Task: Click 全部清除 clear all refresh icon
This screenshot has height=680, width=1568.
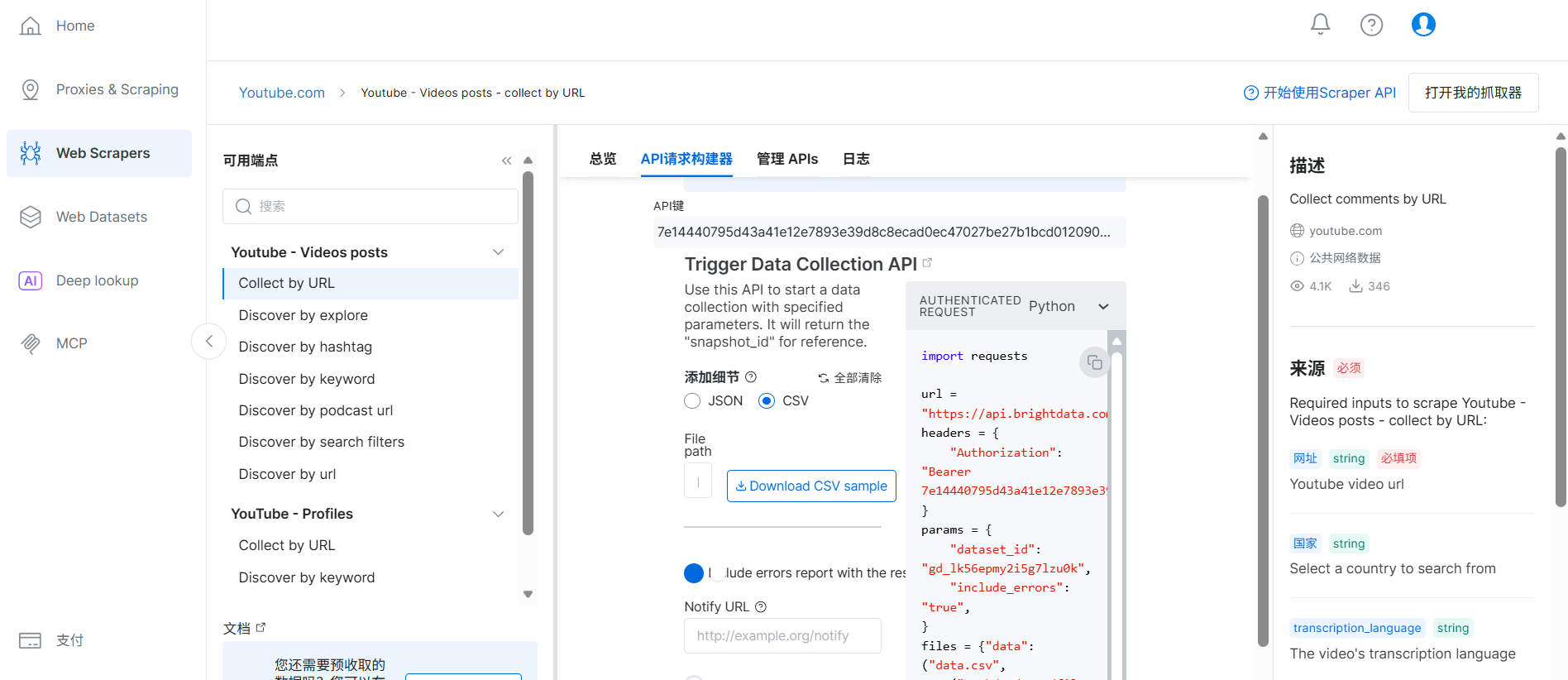Action: [824, 378]
